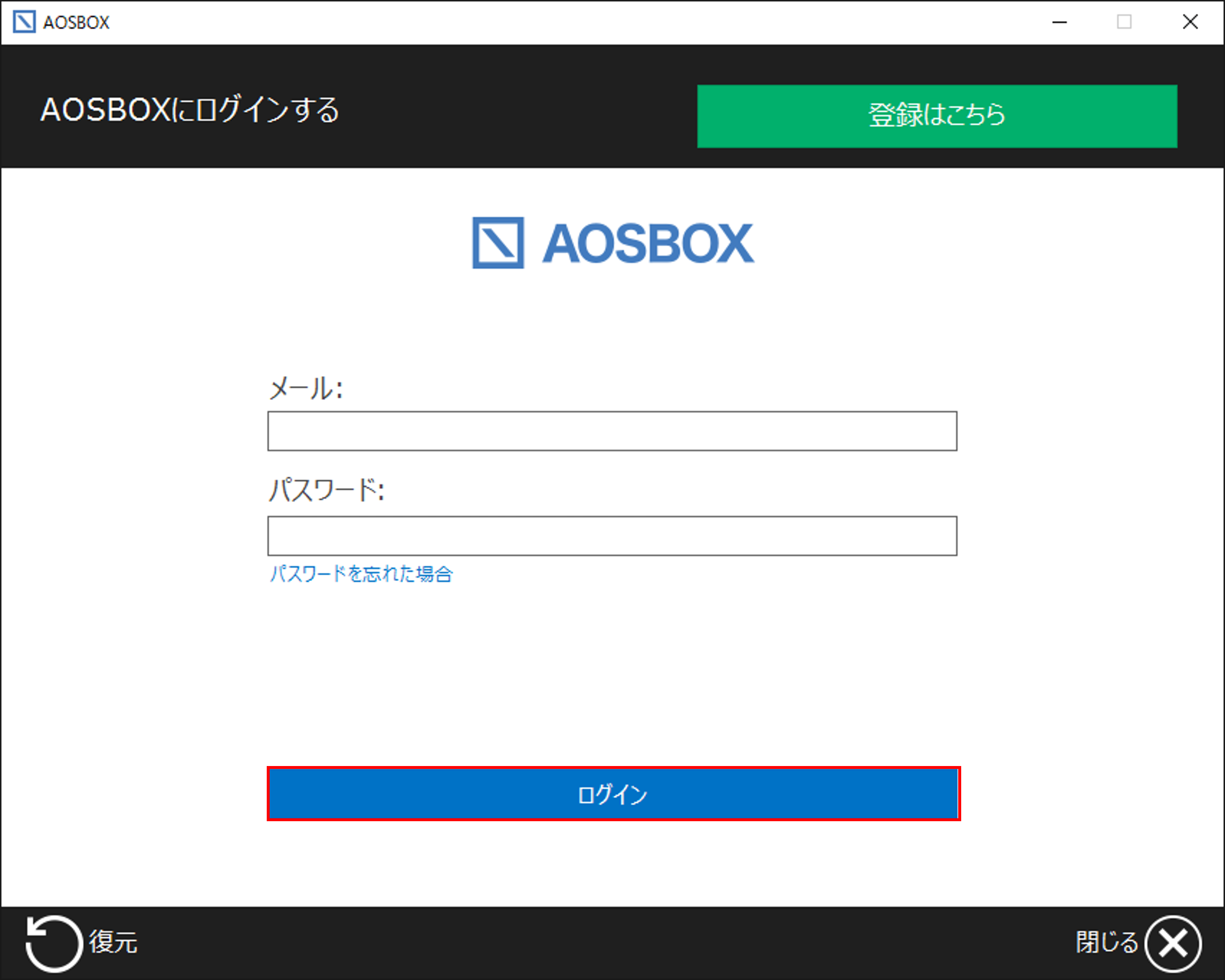Image resolution: width=1225 pixels, height=980 pixels.
Task: Open the パスワードを忘れた場合 link
Action: (x=361, y=573)
